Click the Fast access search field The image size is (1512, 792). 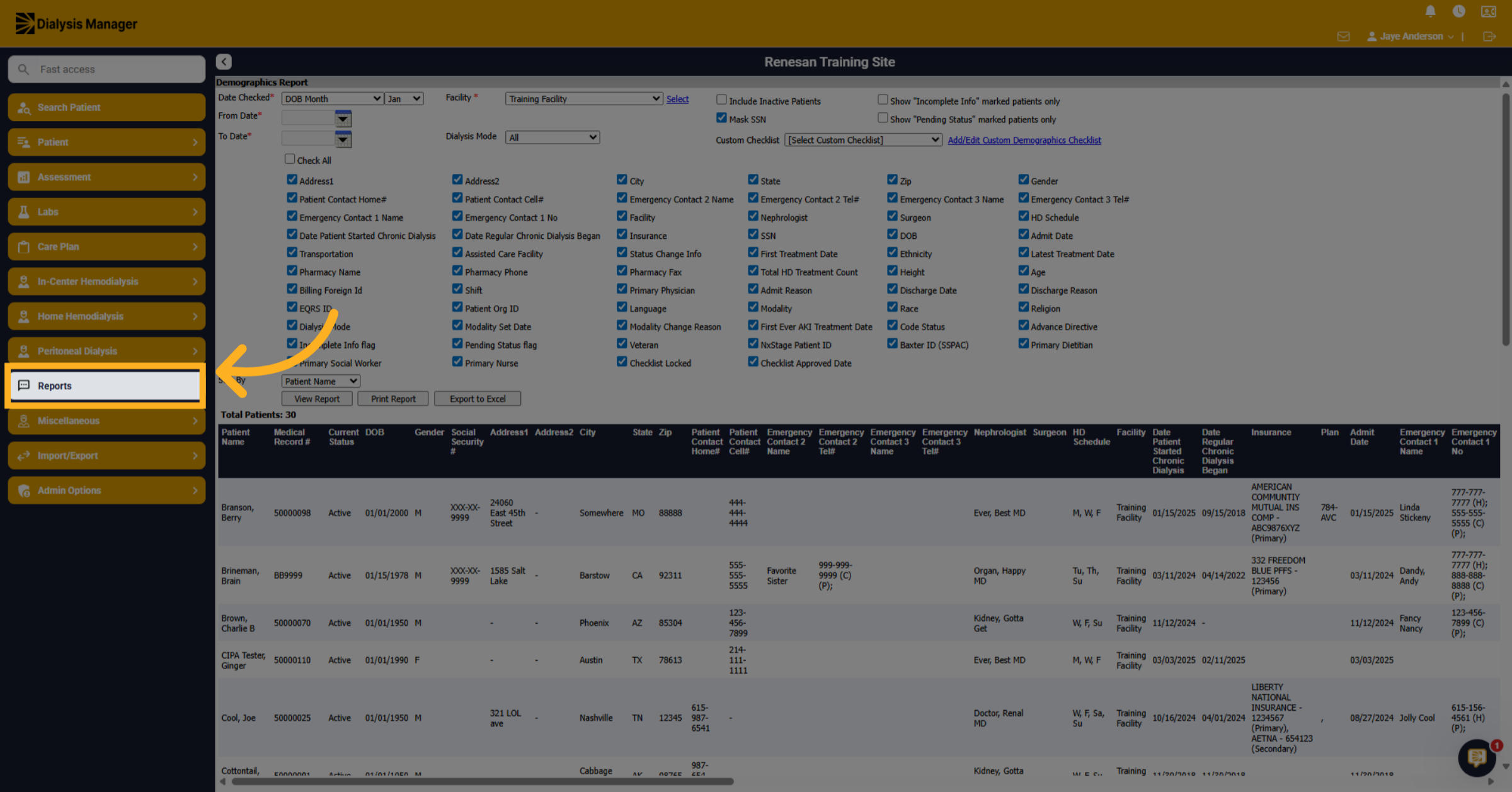pyautogui.click(x=106, y=69)
